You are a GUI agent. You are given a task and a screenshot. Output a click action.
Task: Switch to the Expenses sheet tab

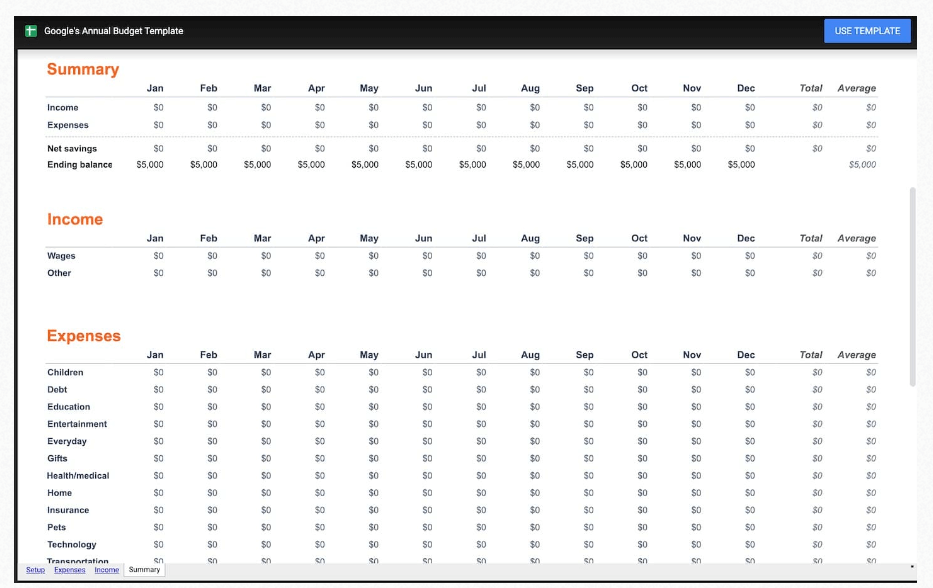click(70, 570)
